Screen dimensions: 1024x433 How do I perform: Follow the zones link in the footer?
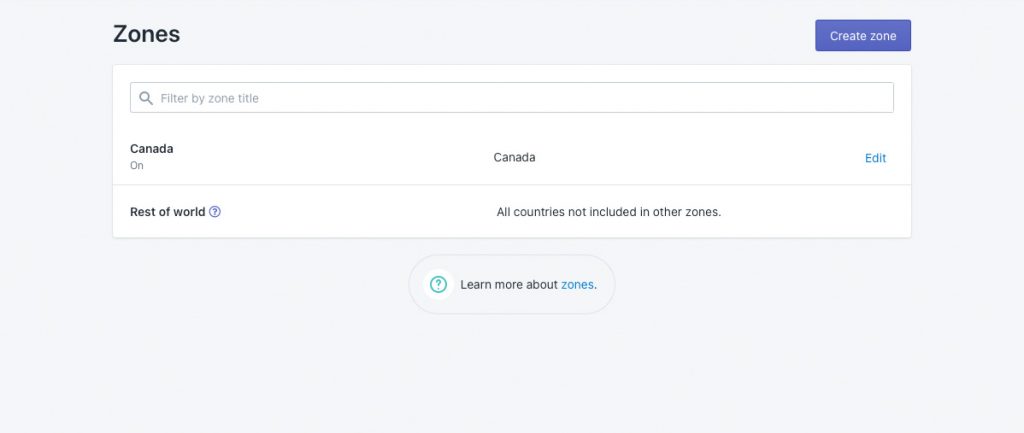[x=577, y=285]
